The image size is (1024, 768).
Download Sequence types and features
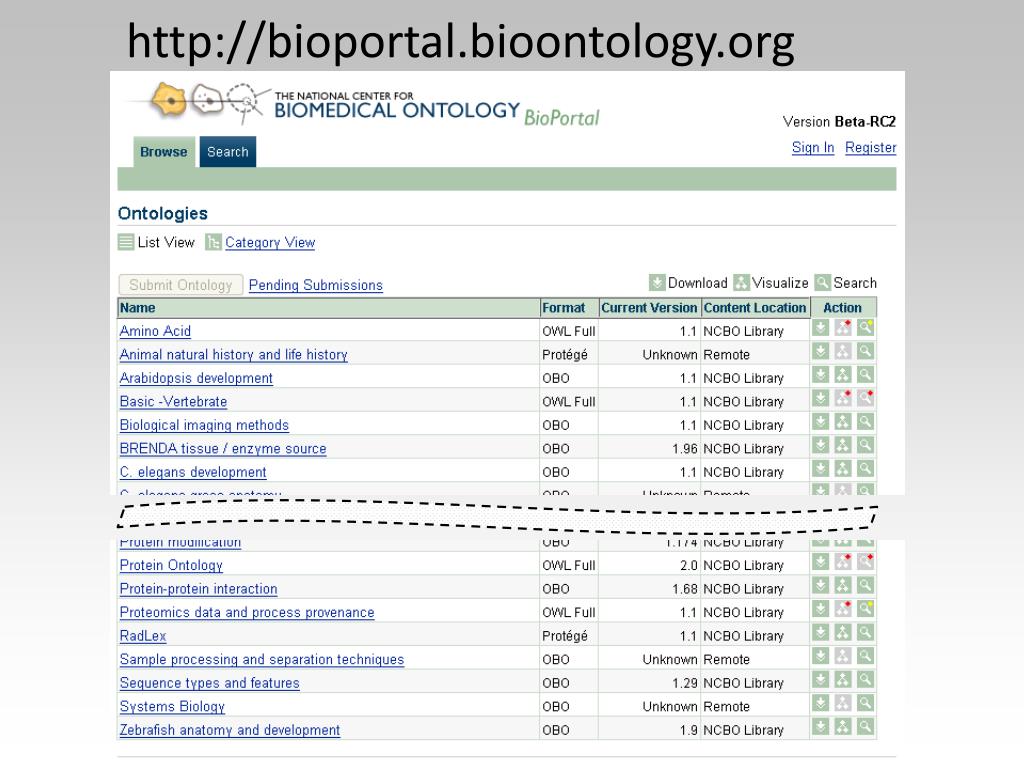[820, 679]
